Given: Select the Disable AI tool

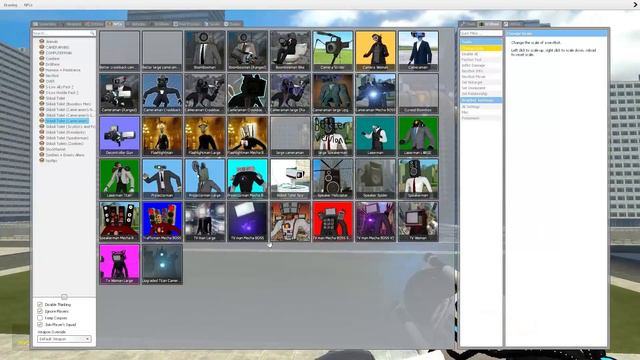Looking at the screenshot, I should coord(481,54).
